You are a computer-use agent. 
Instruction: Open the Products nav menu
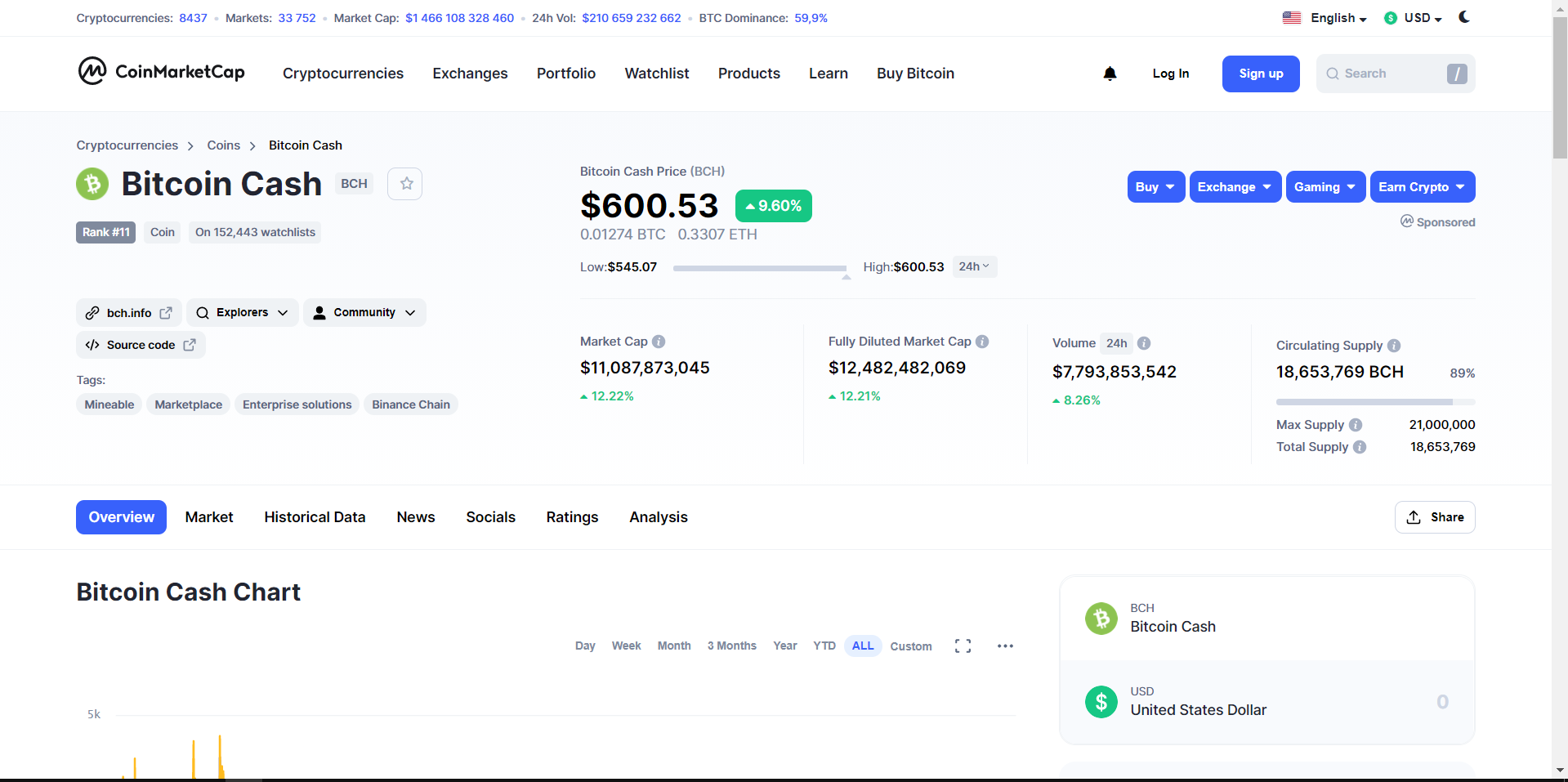[749, 74]
